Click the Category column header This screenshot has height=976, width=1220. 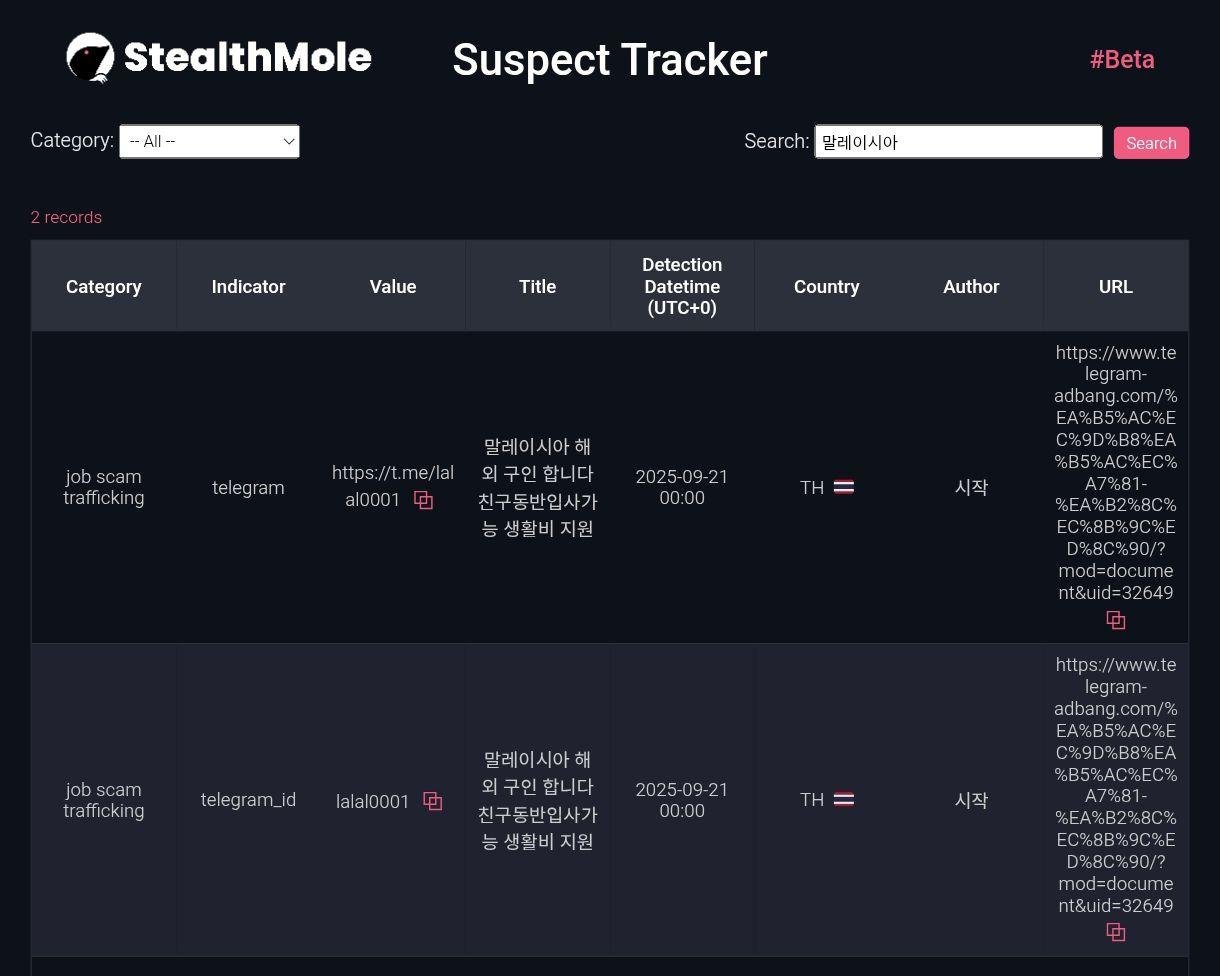(x=104, y=287)
